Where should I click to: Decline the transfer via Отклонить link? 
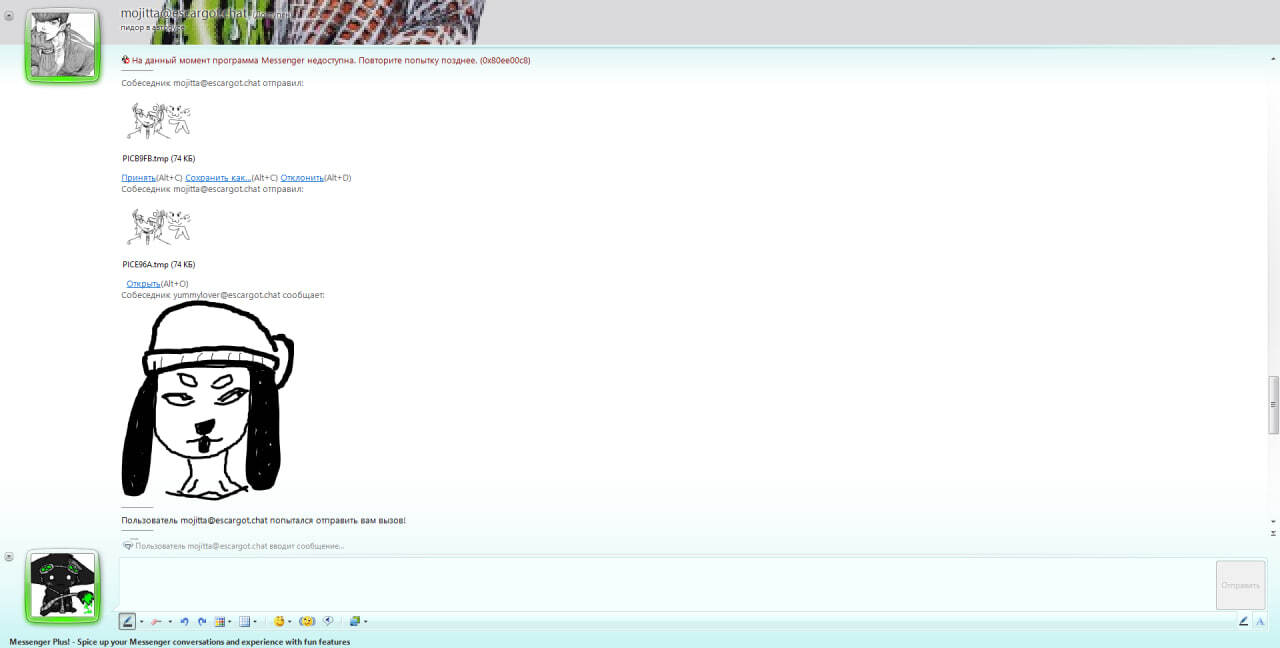(302, 178)
